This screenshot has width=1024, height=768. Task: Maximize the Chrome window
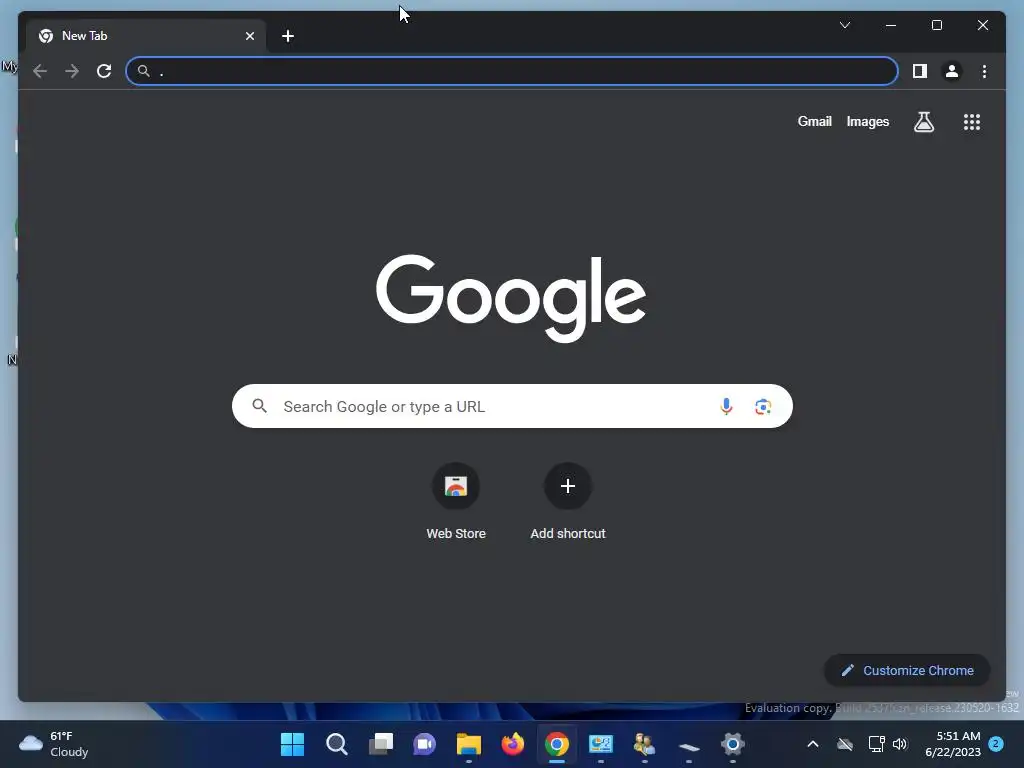tap(936, 25)
